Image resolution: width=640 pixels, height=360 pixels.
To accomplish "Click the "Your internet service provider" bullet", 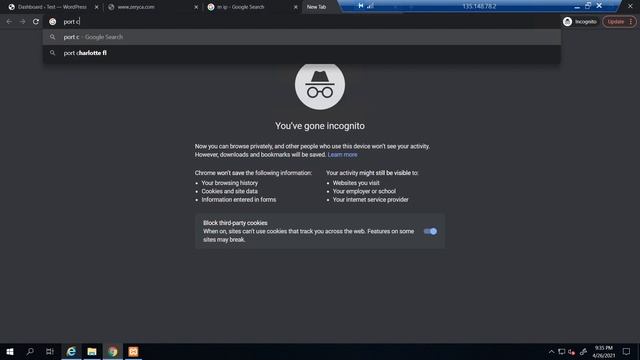I will coord(371,200).
